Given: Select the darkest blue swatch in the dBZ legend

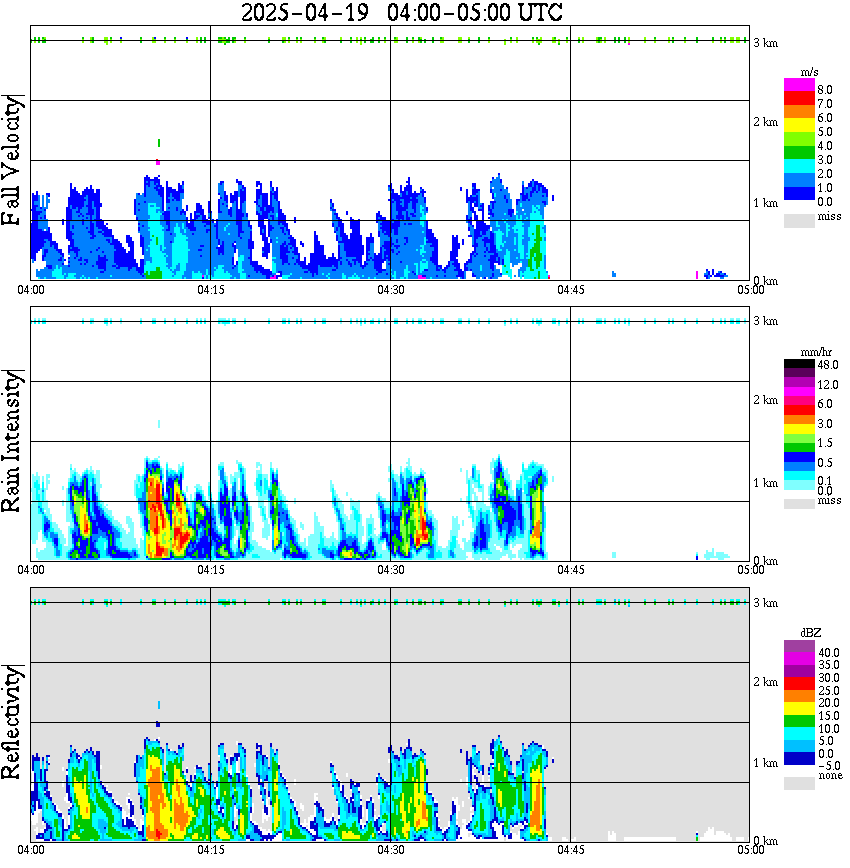Looking at the screenshot, I should coord(799,758).
